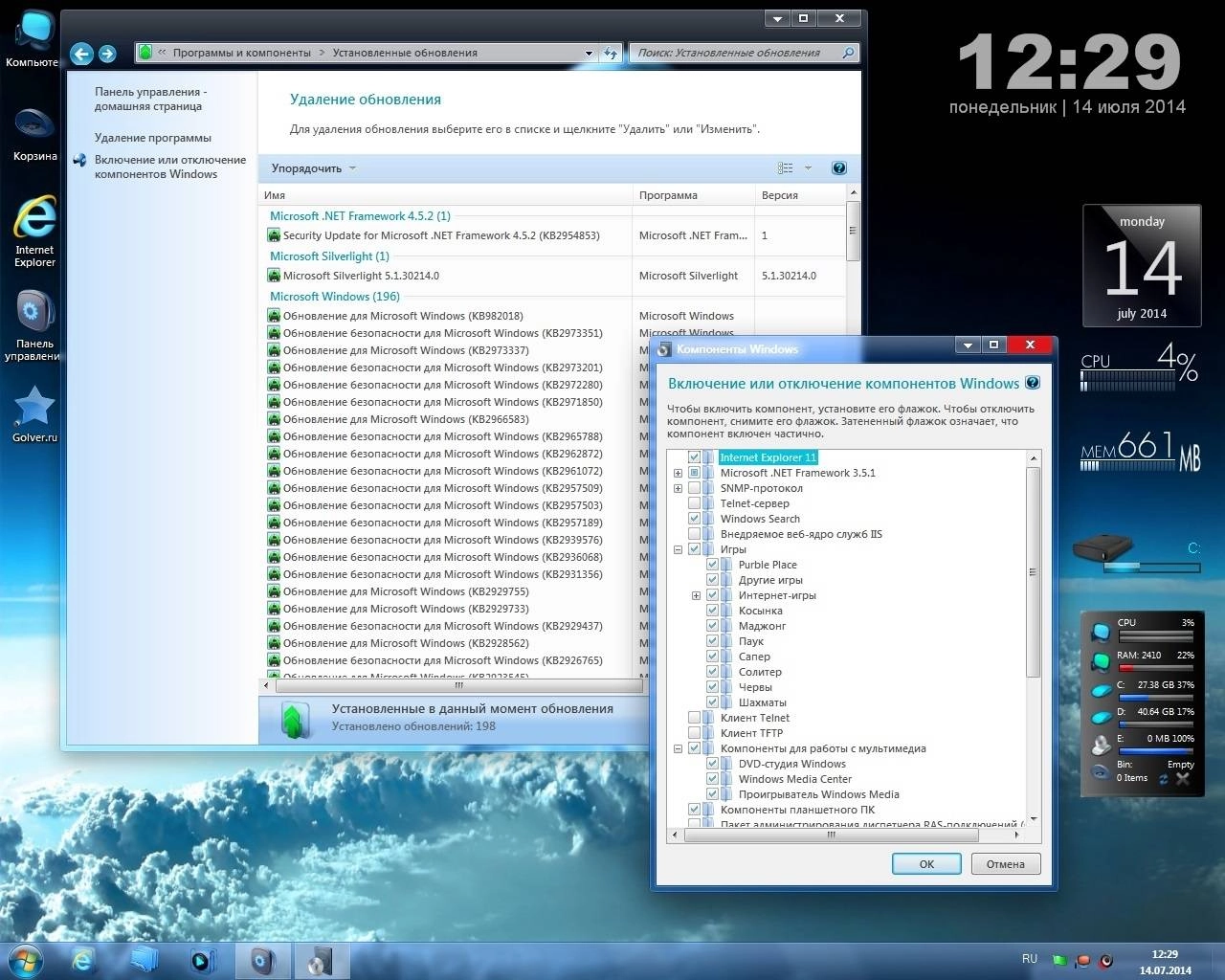This screenshot has height=980, width=1225.
Task: Open media player taskbar icon
Action: coord(202,960)
